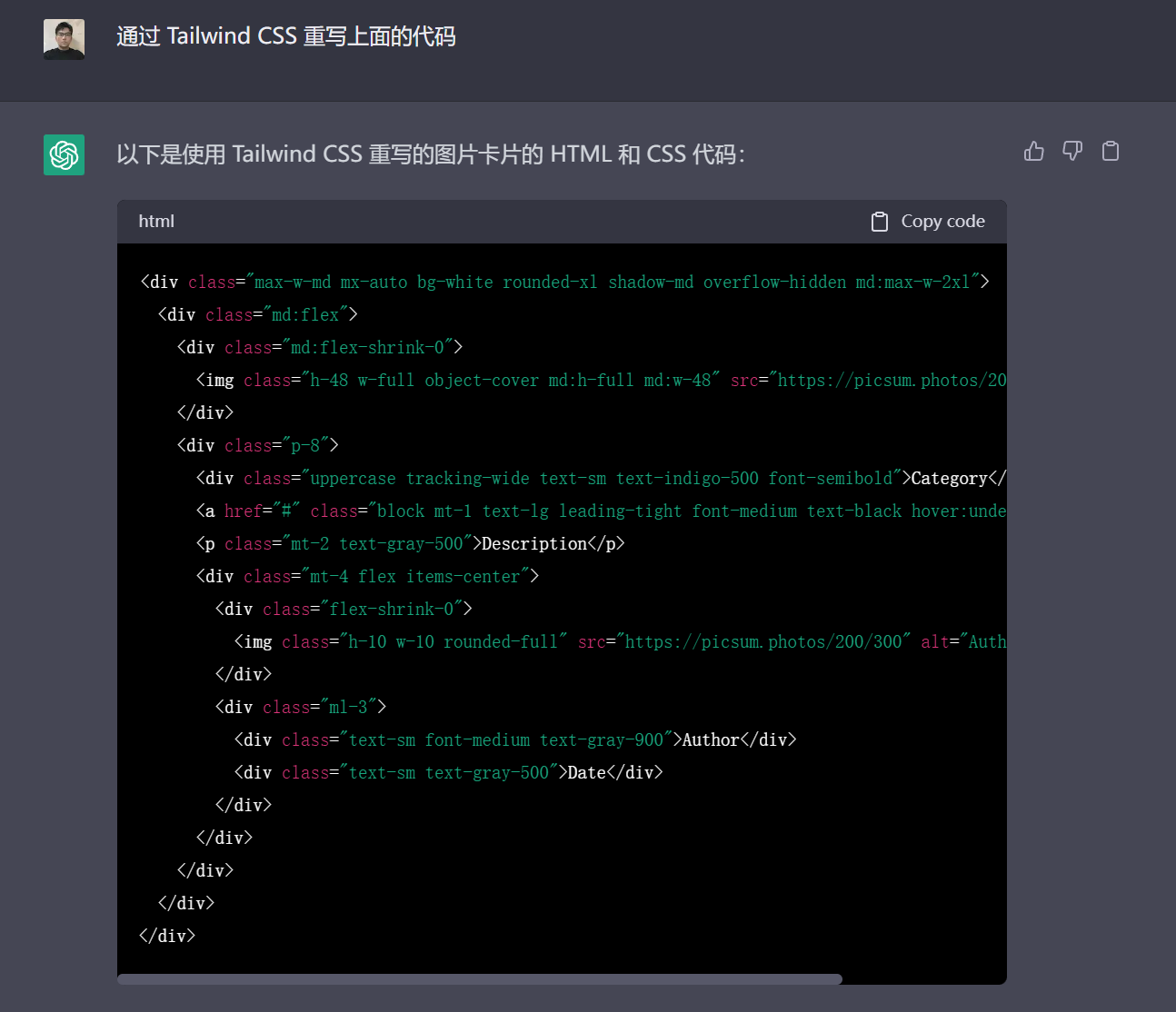Click the thumbs down feedback icon
Screen dimensions: 1176x1012
[1072, 151]
